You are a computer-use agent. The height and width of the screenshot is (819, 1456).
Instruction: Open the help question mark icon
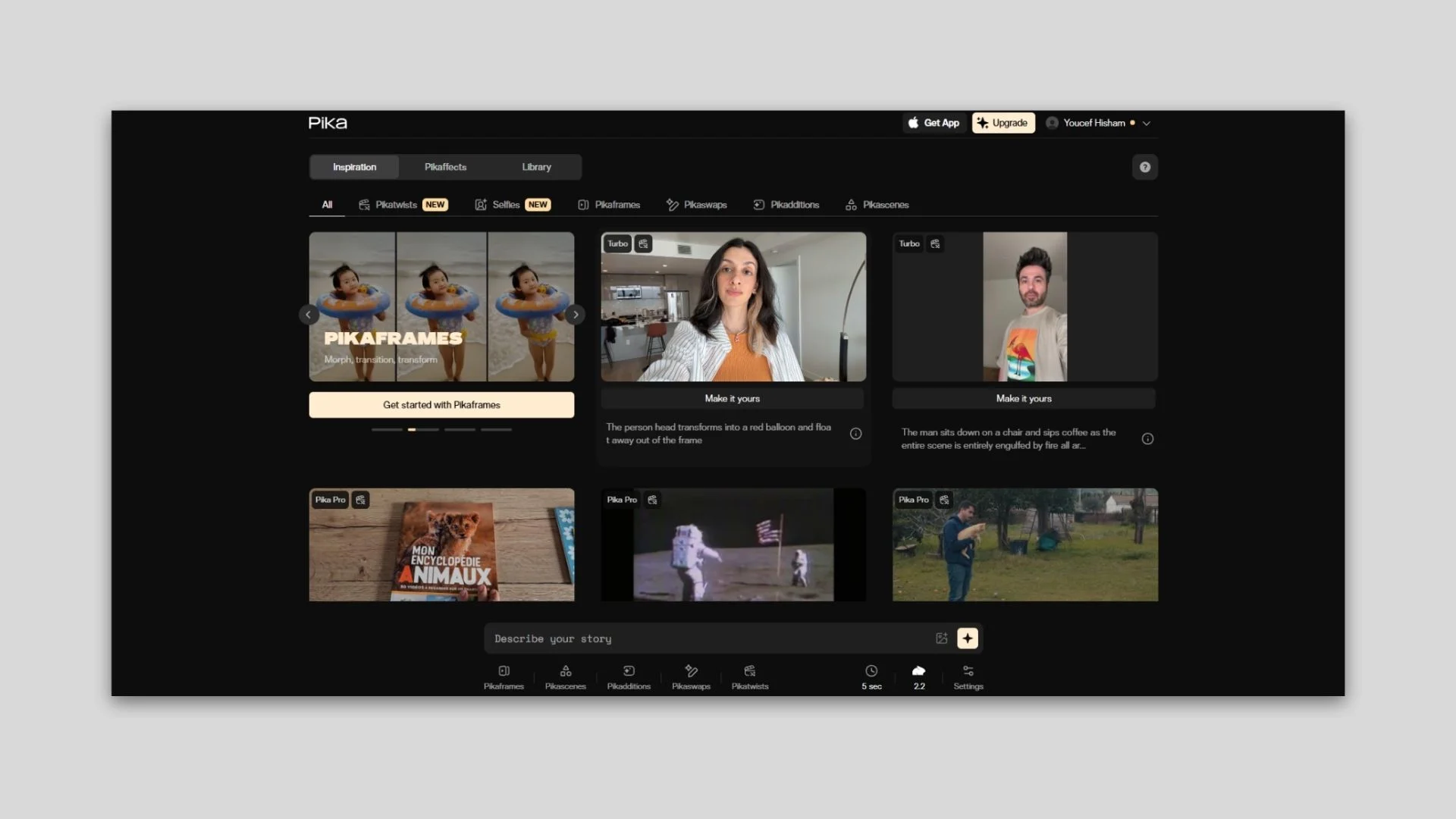(x=1144, y=167)
